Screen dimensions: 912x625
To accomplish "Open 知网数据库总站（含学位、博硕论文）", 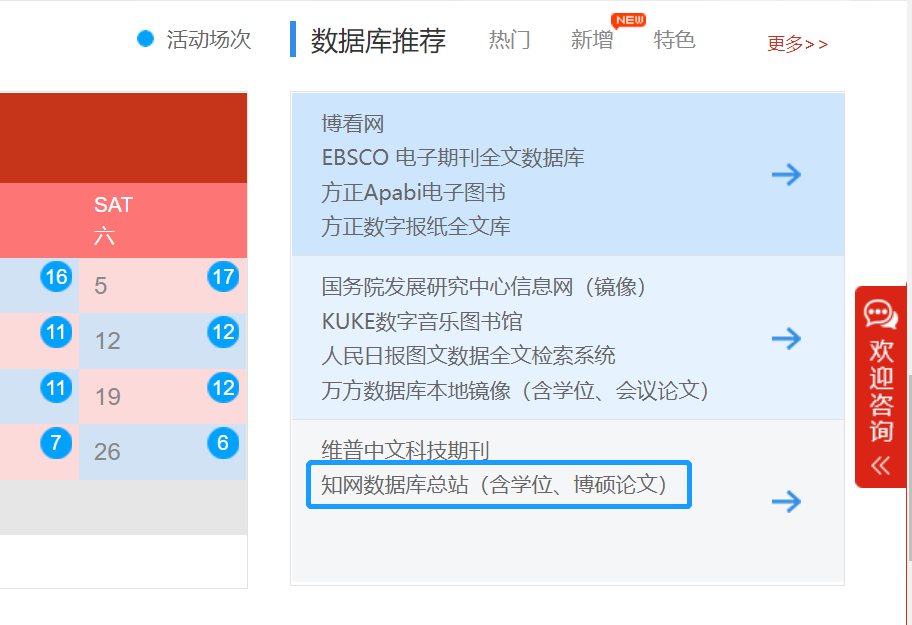I will pos(498,484).
